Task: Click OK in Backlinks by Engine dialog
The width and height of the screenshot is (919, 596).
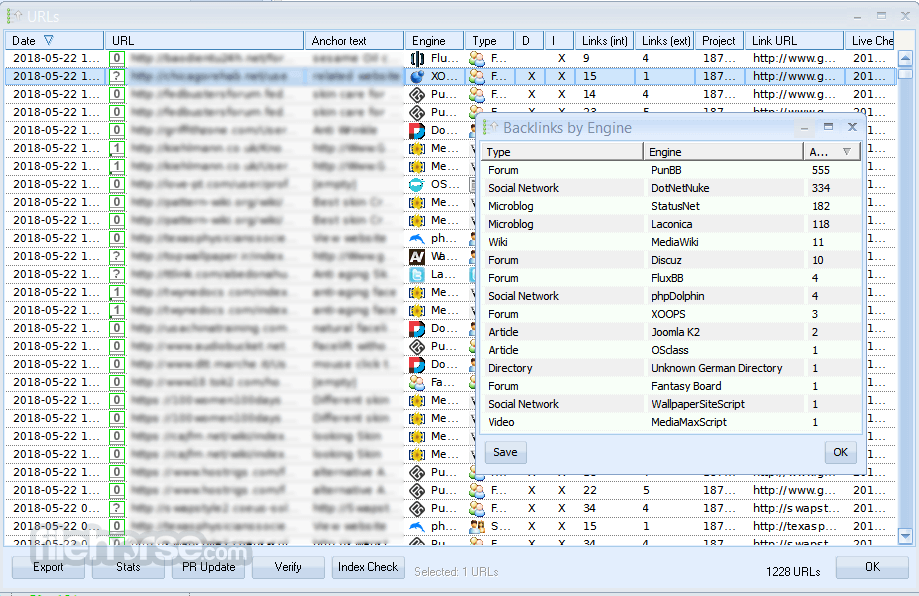Action: click(x=840, y=452)
